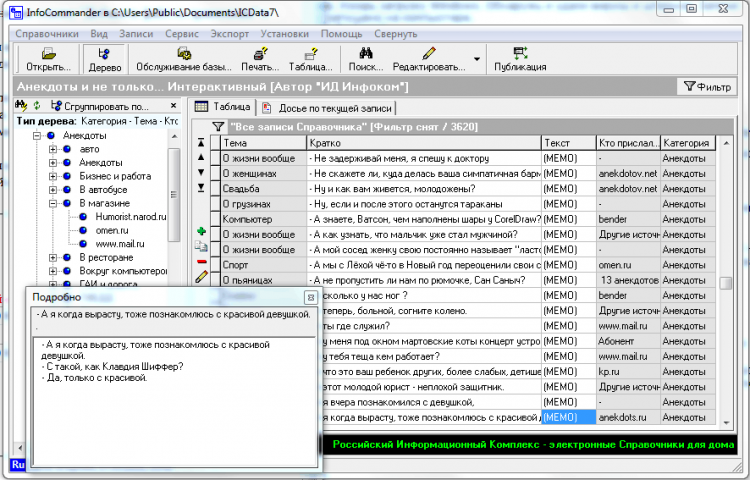Click the green plus add-record icon
Viewport: 750px width, 480px height.
click(202, 232)
